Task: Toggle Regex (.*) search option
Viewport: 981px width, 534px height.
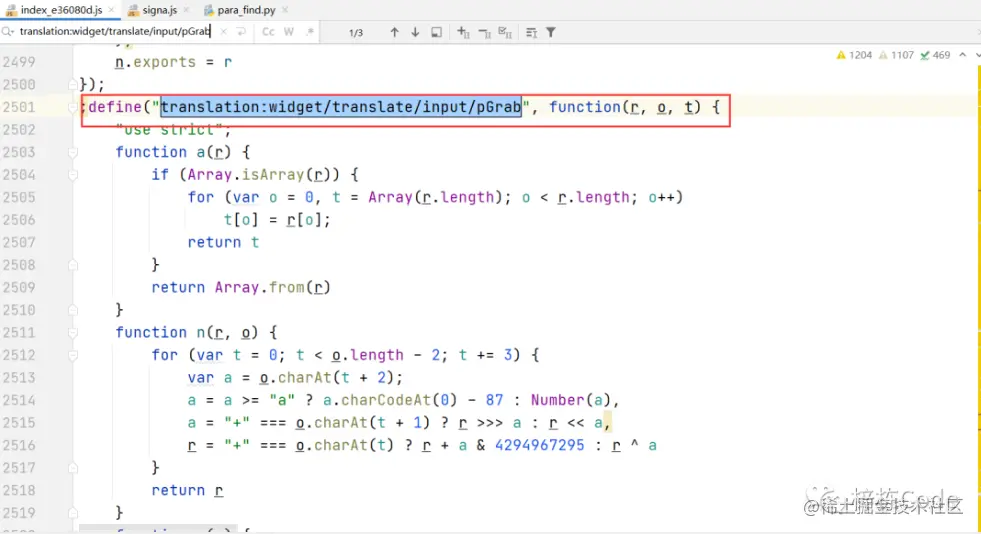Action: click(x=310, y=31)
